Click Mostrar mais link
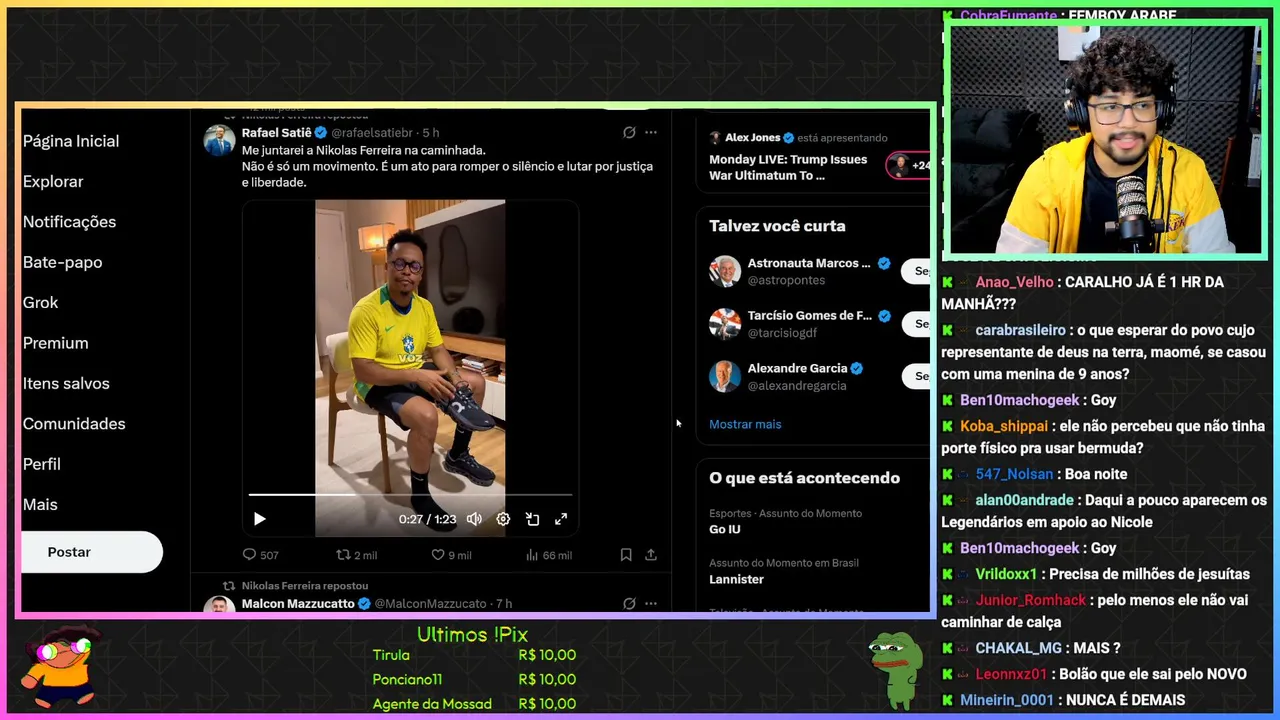The width and height of the screenshot is (1280, 720). (x=745, y=424)
